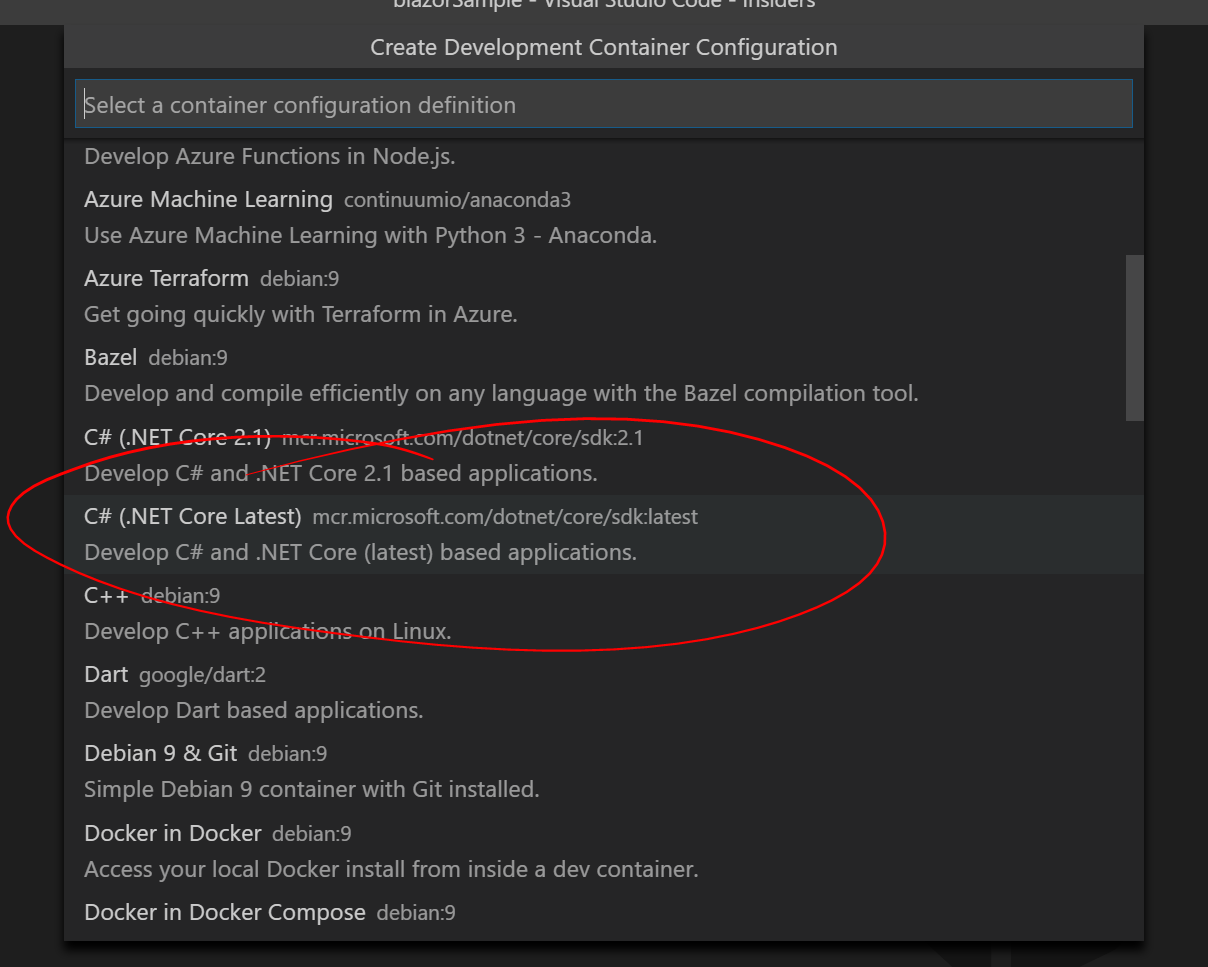Click the continuumio/anaconda3 image label
Viewport: 1208px width, 967px height.
click(x=456, y=200)
